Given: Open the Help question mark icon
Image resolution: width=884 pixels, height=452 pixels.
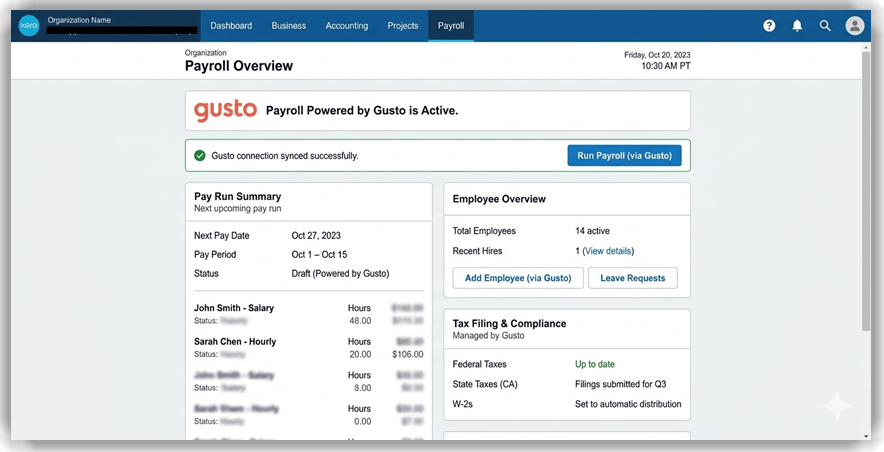Looking at the screenshot, I should pyautogui.click(x=769, y=26).
